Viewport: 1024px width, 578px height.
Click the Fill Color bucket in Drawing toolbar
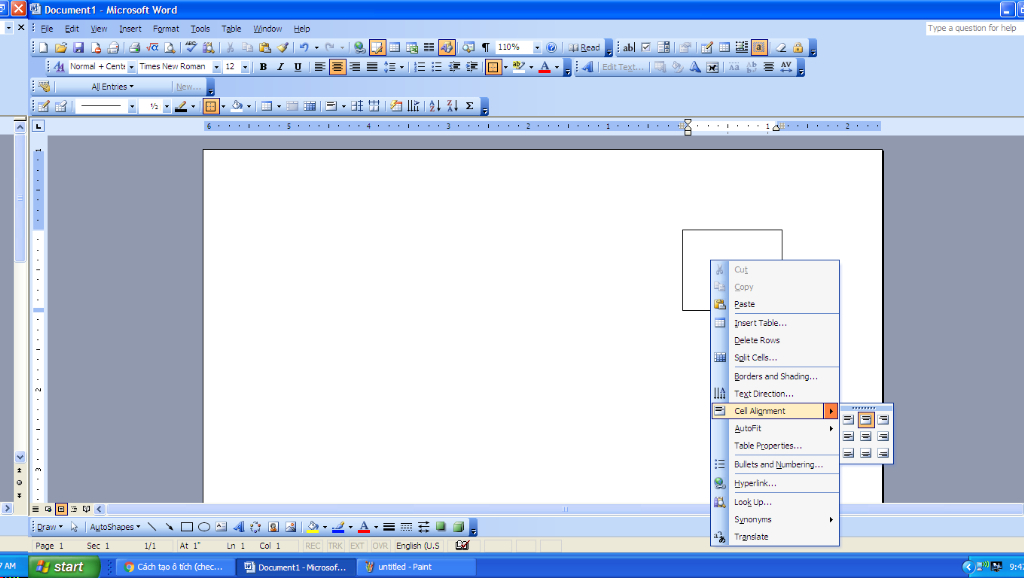click(313, 527)
